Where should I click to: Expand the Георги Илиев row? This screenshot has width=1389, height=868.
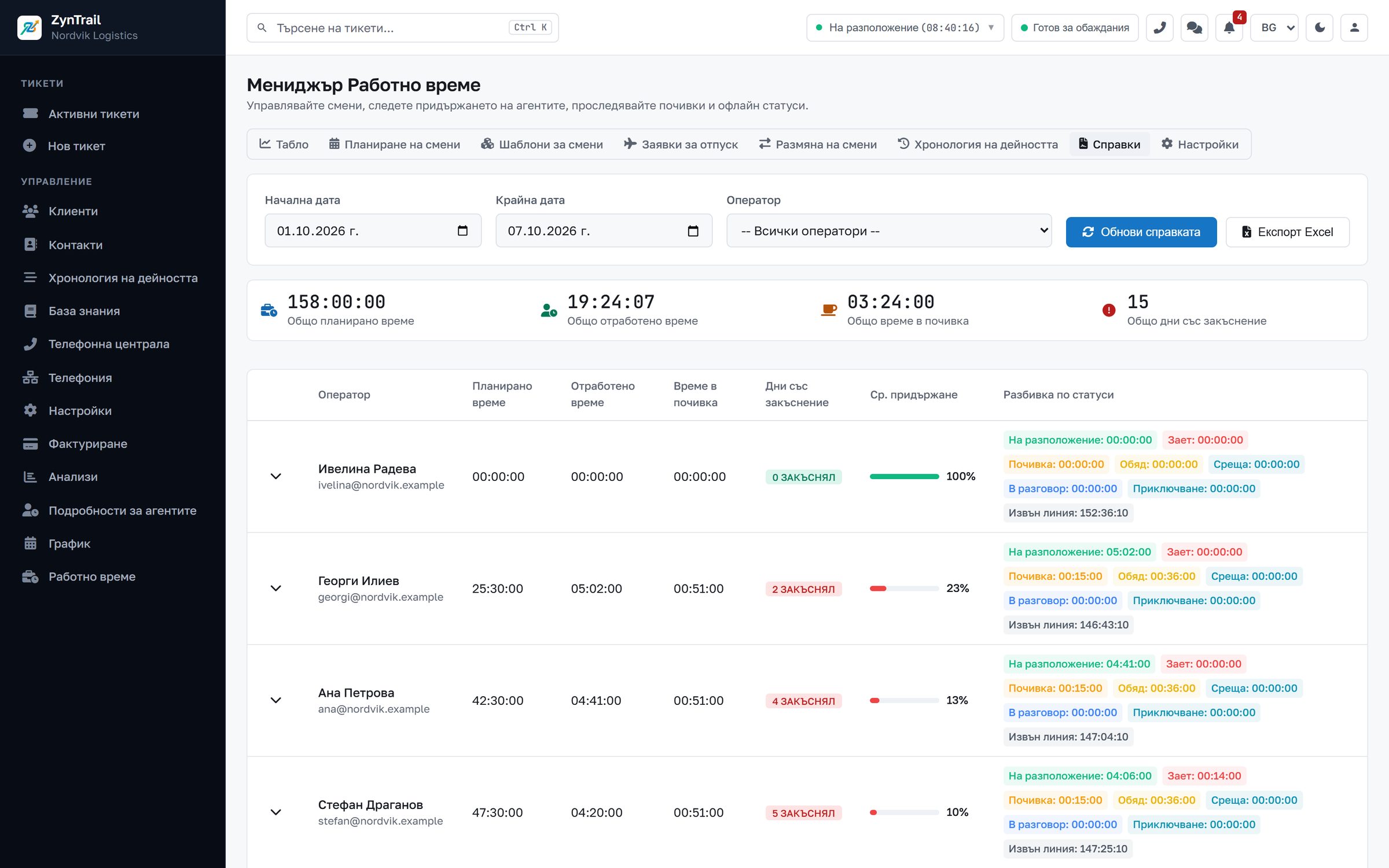tap(276, 589)
